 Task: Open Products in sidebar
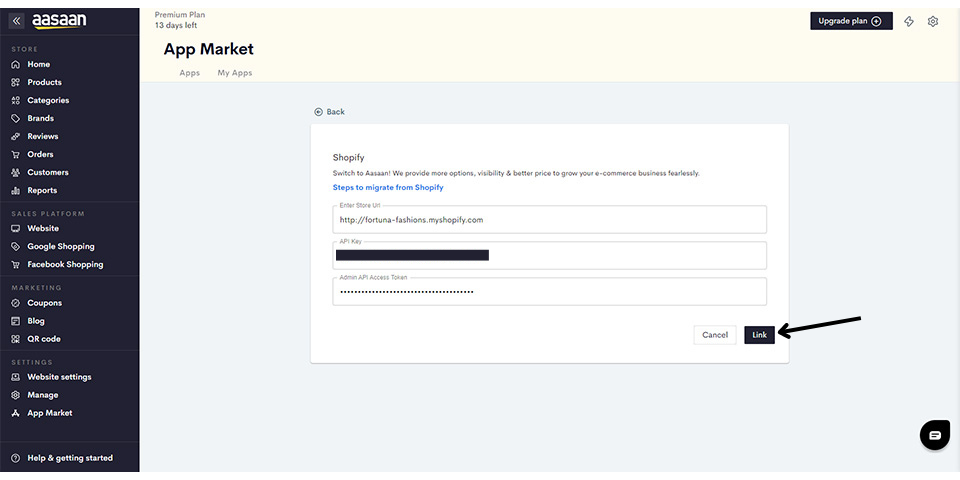tap(45, 82)
